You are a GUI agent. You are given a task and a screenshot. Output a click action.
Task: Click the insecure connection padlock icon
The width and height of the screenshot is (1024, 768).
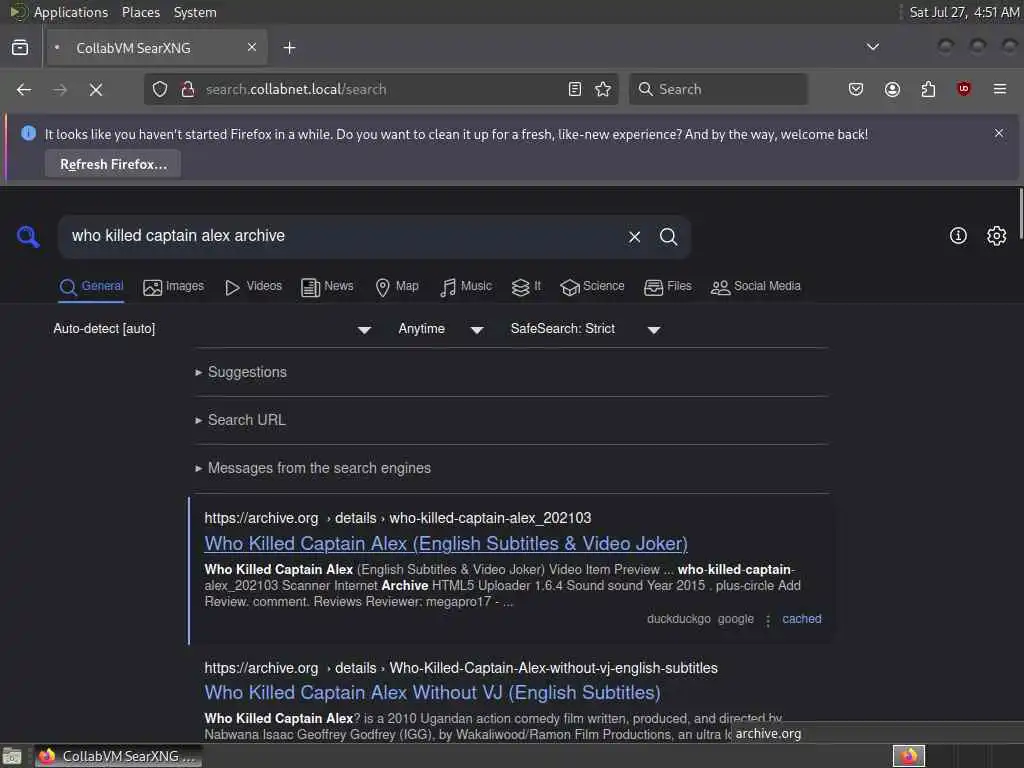tap(187, 89)
